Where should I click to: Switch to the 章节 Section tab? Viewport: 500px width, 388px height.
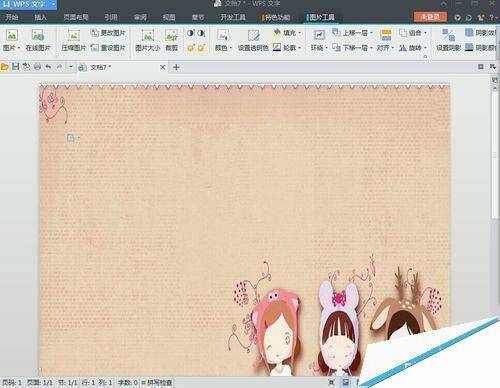[198, 17]
